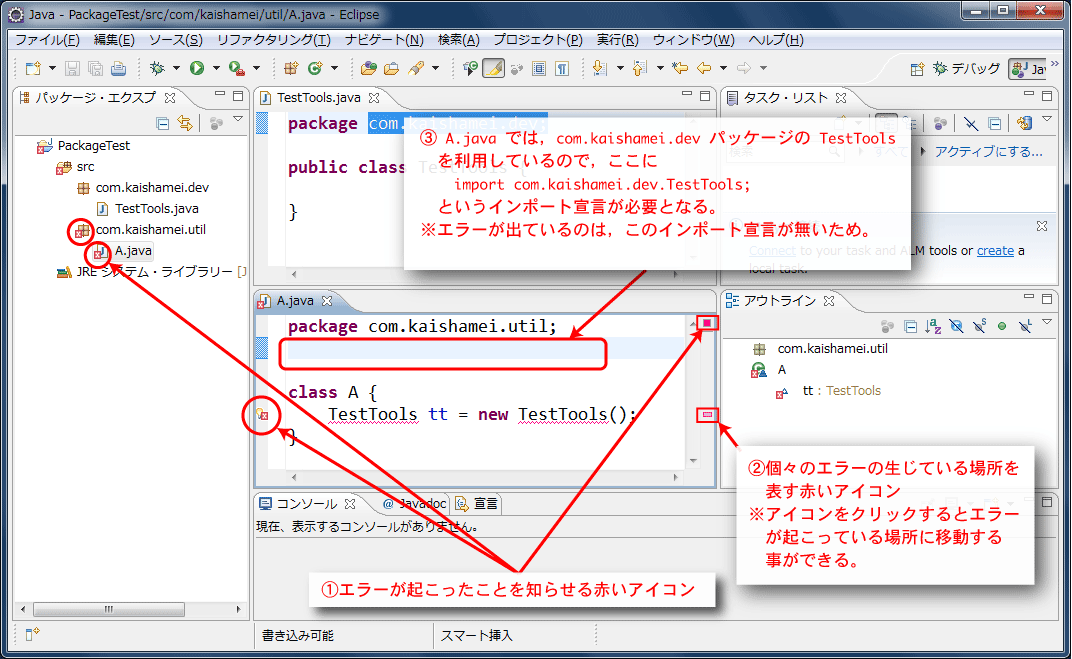Open the プロジェクト(P) menu

point(538,40)
